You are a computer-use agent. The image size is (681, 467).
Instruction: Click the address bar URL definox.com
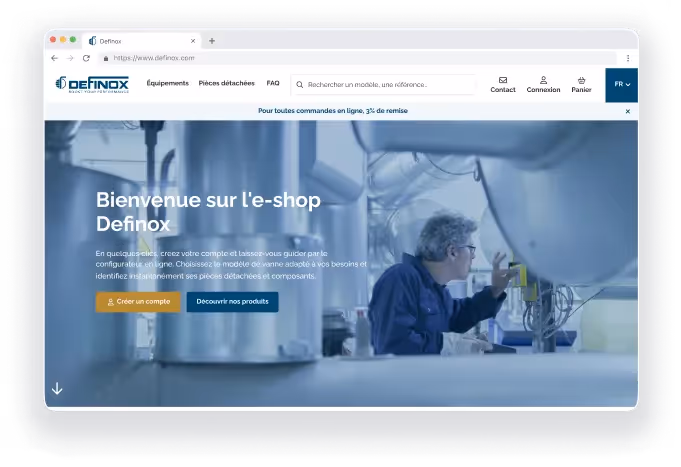click(x=154, y=58)
